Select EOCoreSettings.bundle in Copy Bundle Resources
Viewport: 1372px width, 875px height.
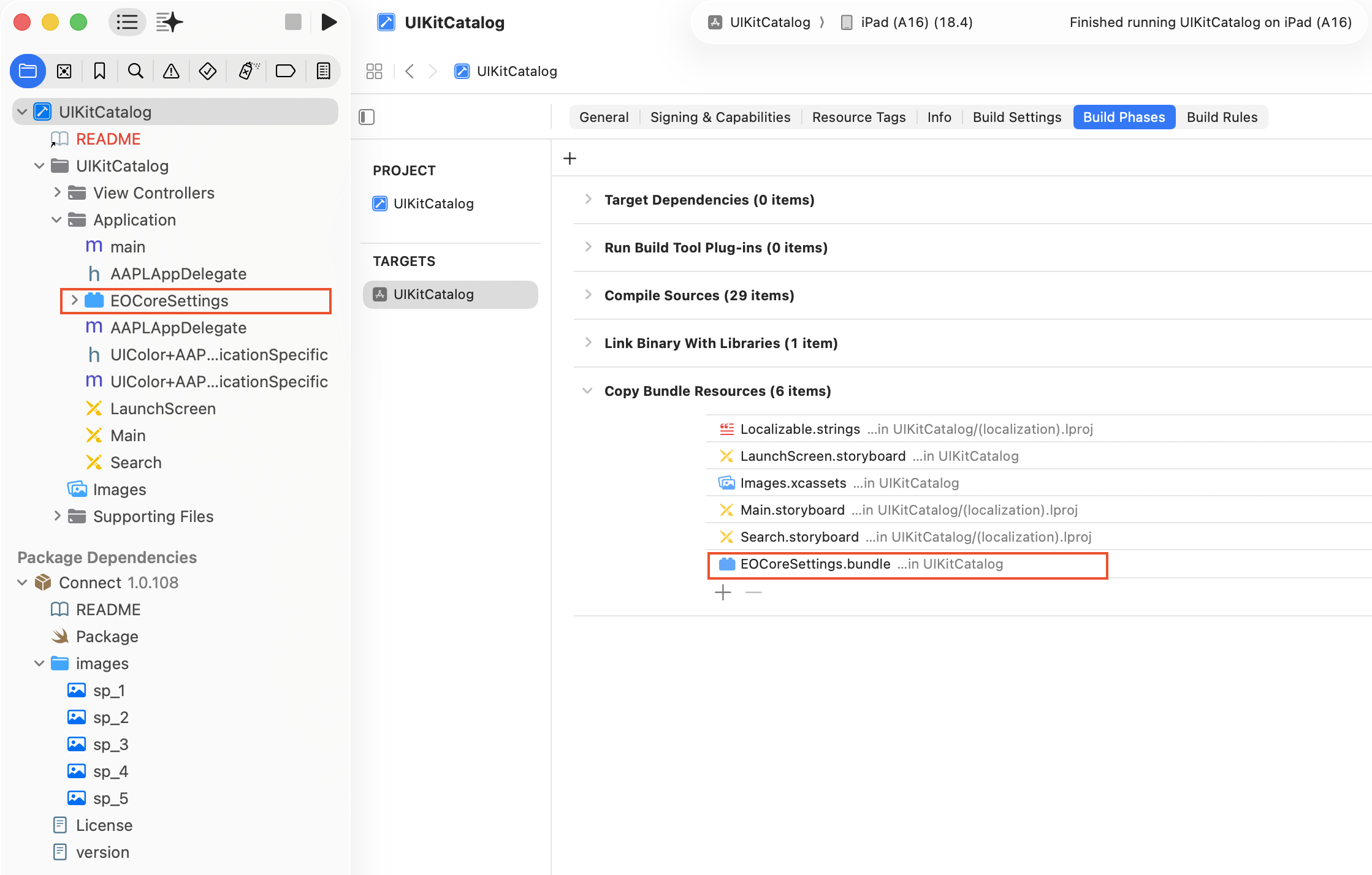[815, 564]
